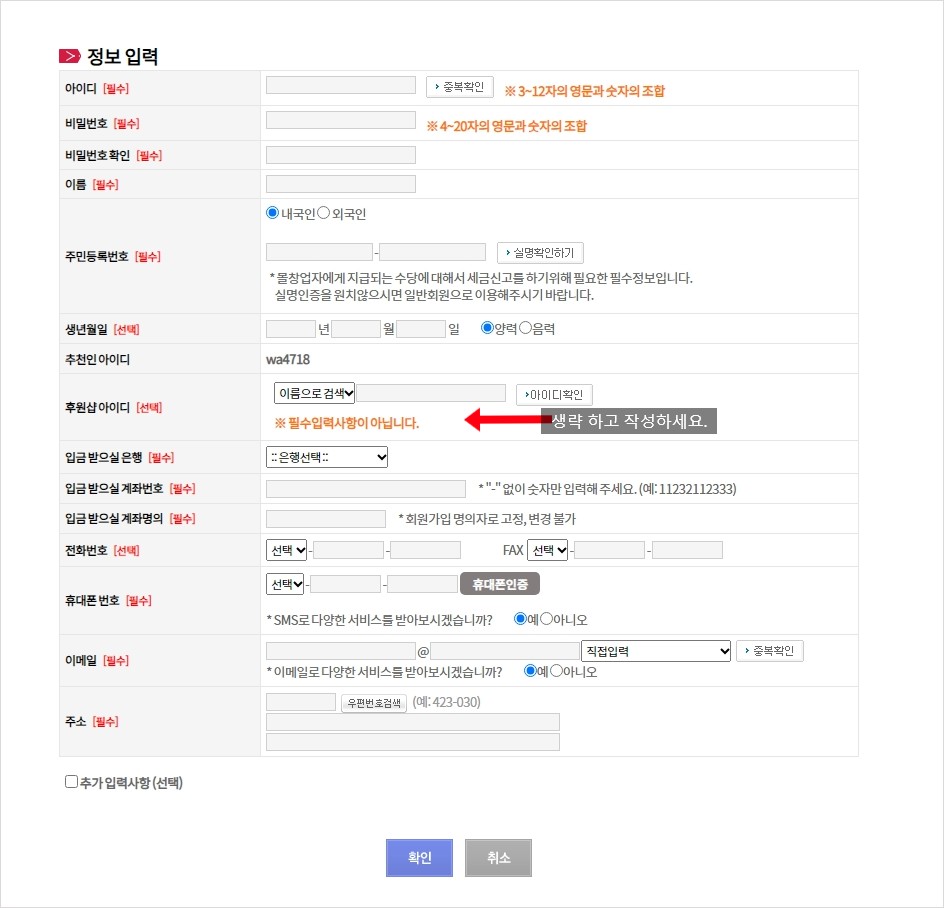Click the postal code input field
Image resolution: width=944 pixels, height=908 pixels.
[300, 702]
